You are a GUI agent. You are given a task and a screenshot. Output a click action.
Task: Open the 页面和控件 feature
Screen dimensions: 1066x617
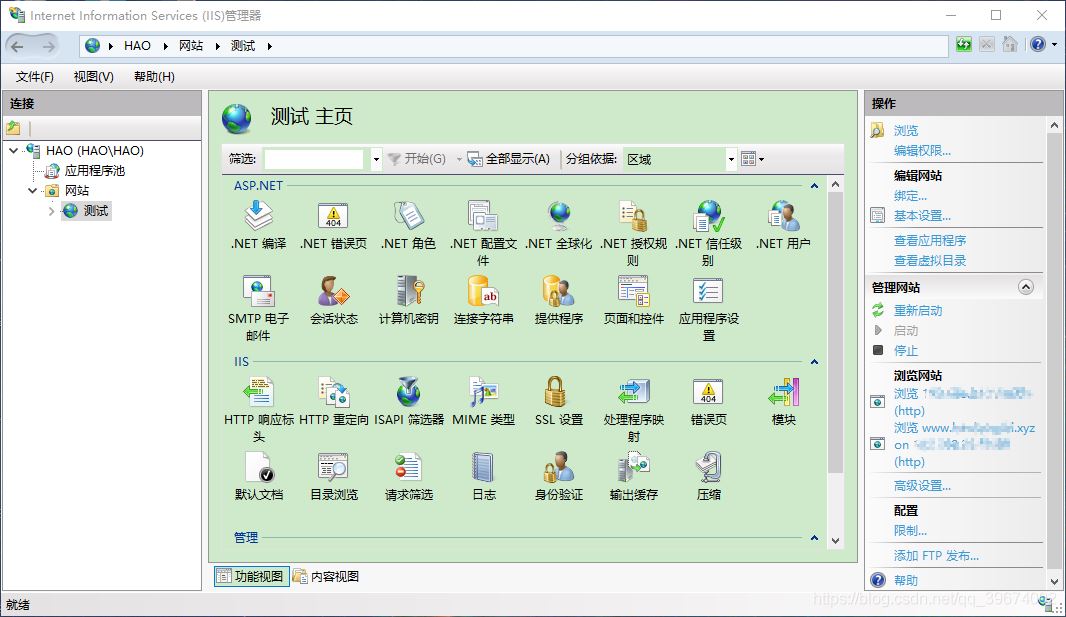pyautogui.click(x=634, y=300)
